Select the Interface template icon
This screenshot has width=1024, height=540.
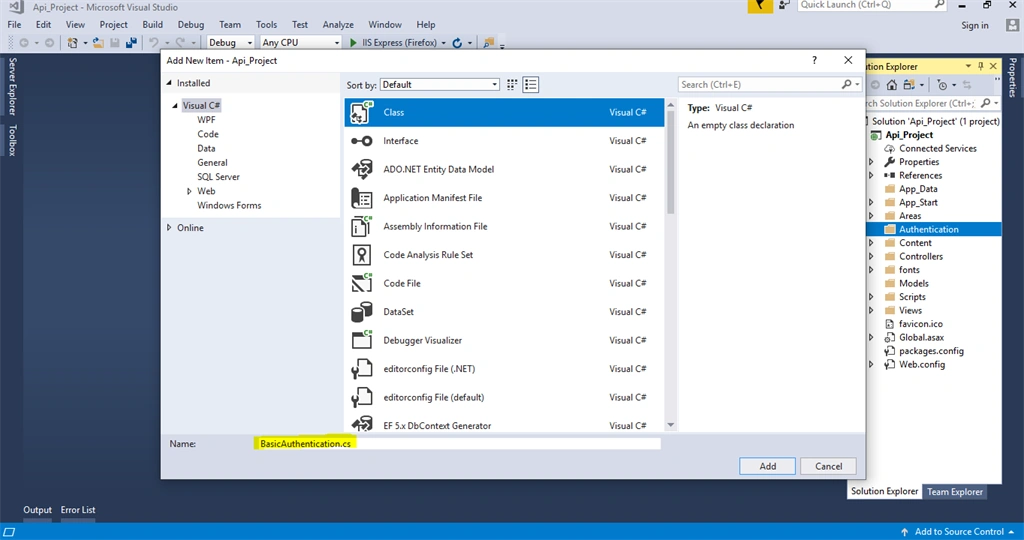coord(361,141)
